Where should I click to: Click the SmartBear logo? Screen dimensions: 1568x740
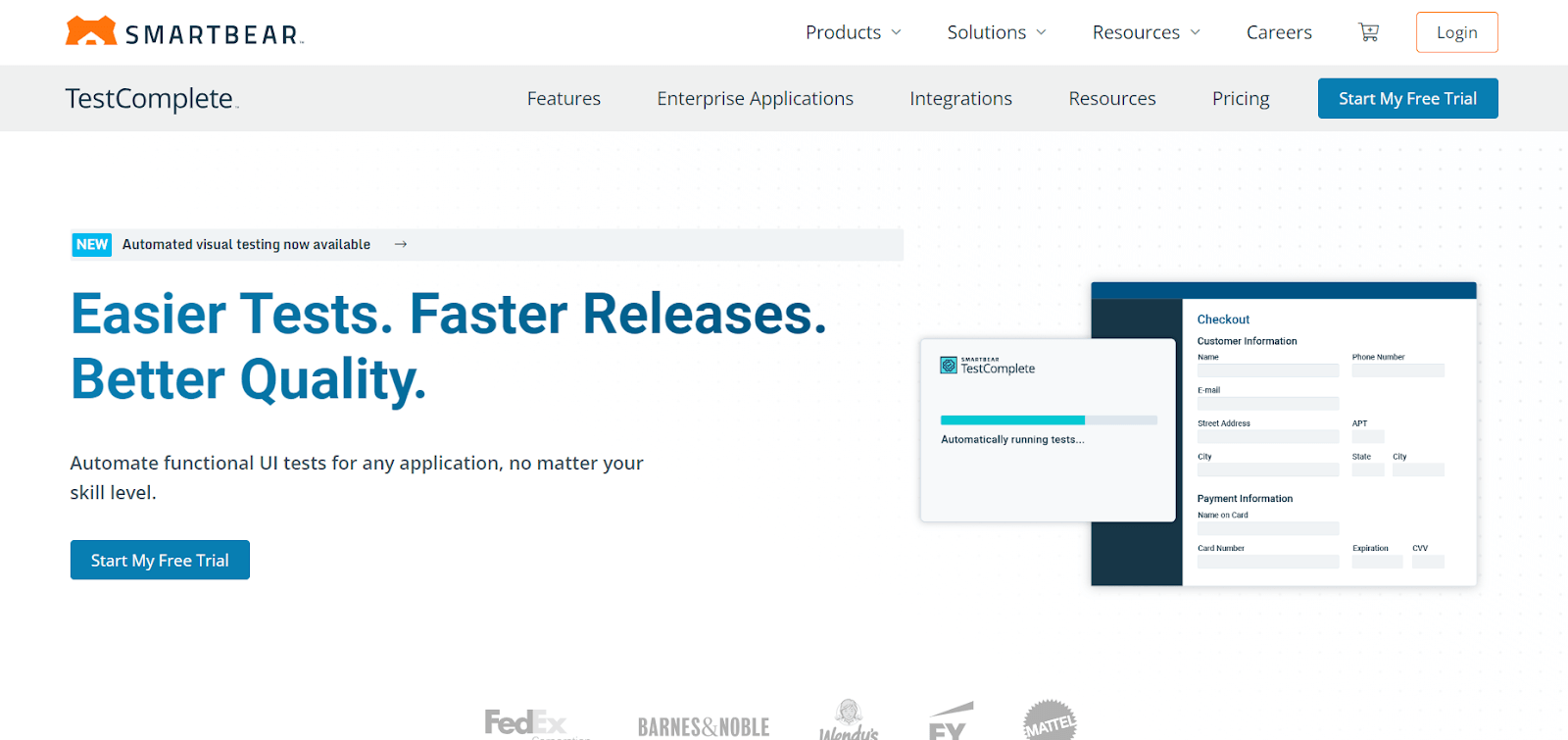pos(184,31)
